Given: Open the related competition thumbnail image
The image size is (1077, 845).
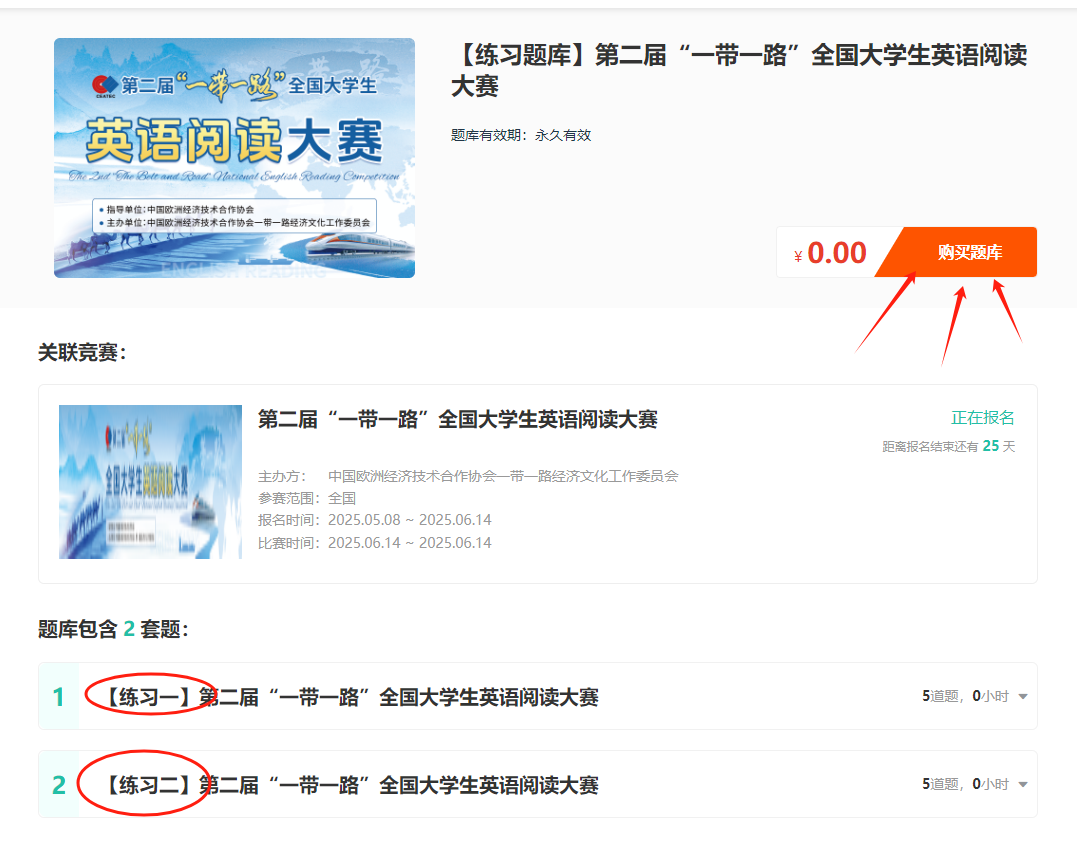Looking at the screenshot, I should [150, 482].
